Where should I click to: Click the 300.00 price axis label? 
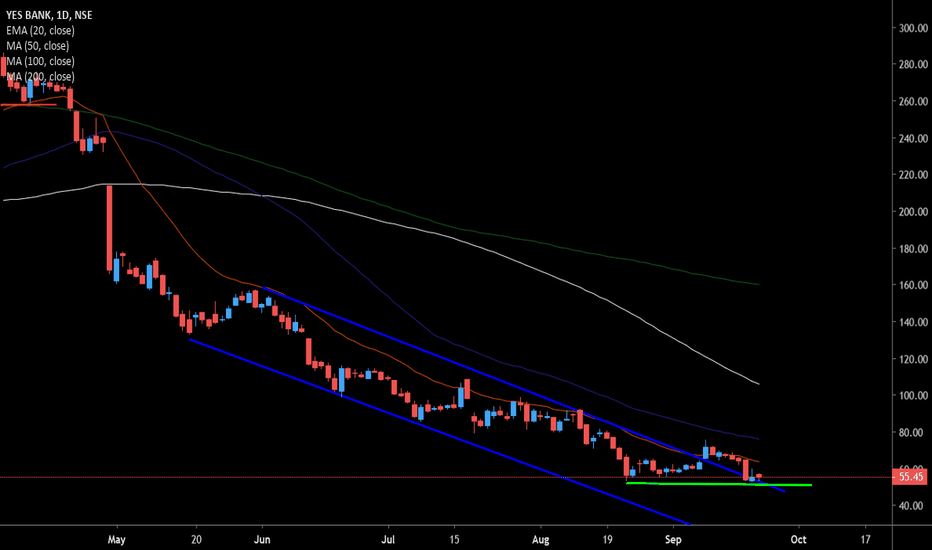(x=913, y=28)
